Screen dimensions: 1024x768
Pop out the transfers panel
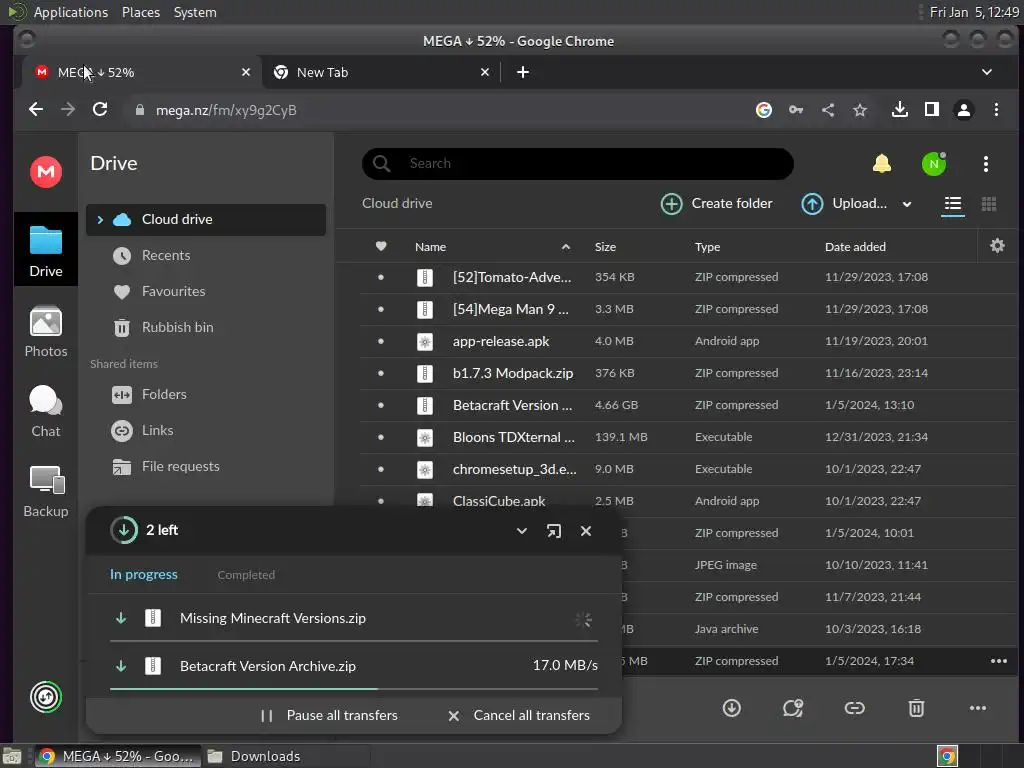pos(553,531)
